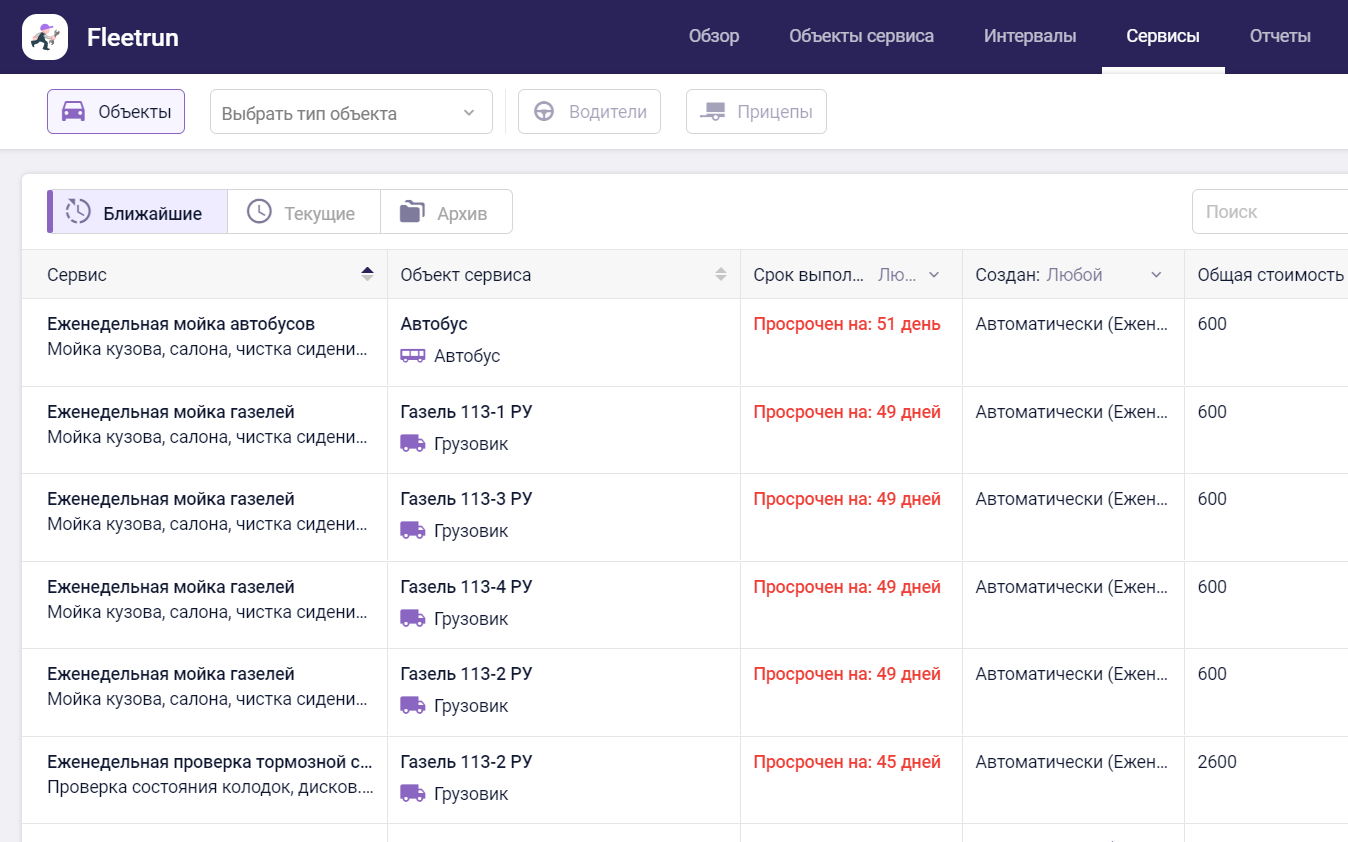The width and height of the screenshot is (1348, 842).
Task: Open Еженедельная мойка автобусов service
Action: click(181, 324)
